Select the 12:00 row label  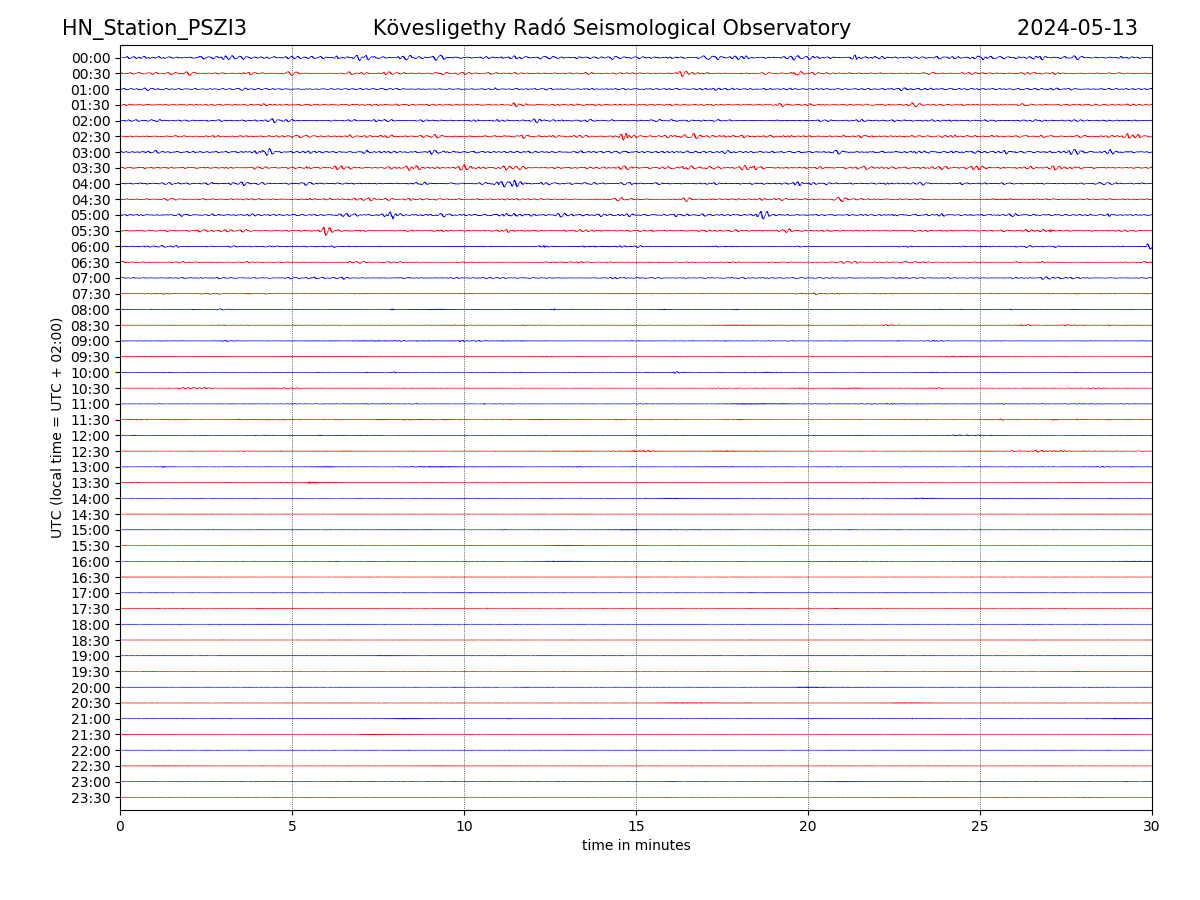(x=91, y=436)
